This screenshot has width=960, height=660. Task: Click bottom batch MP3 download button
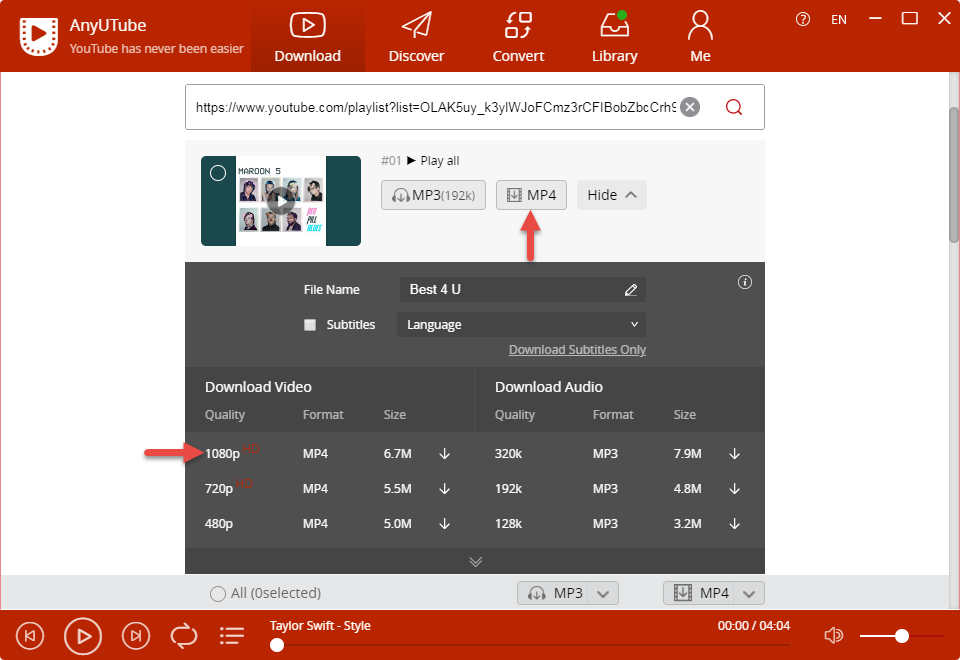tap(553, 593)
